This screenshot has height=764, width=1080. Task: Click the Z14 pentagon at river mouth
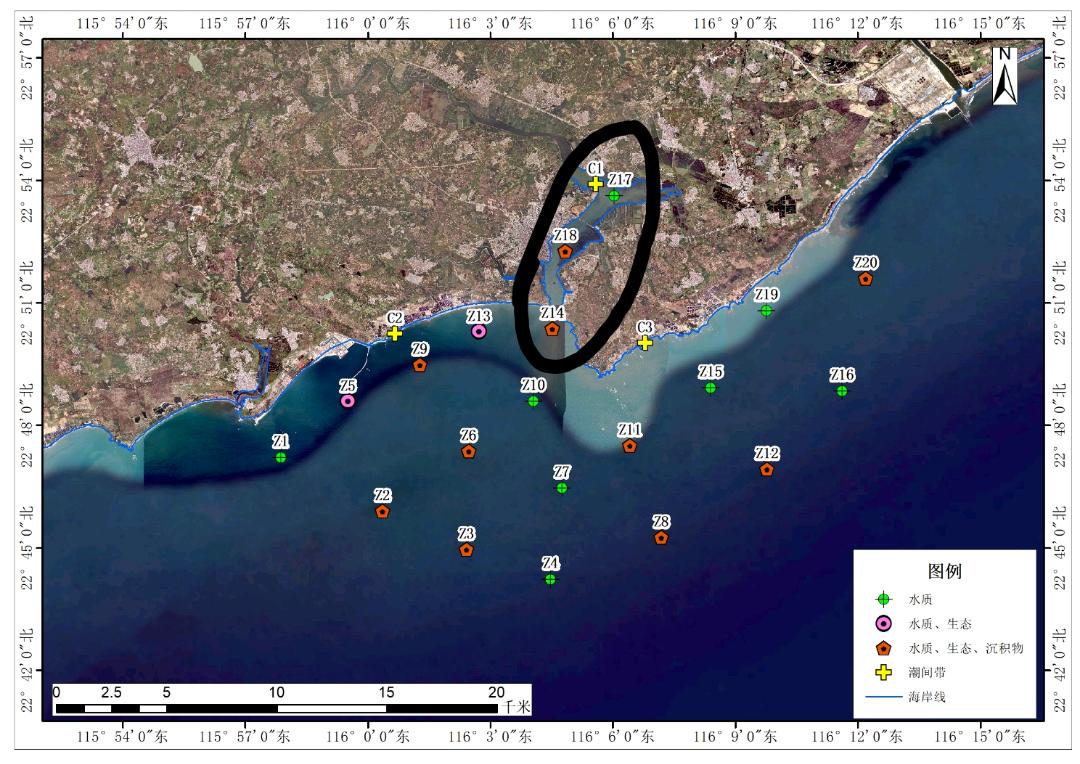552,329
